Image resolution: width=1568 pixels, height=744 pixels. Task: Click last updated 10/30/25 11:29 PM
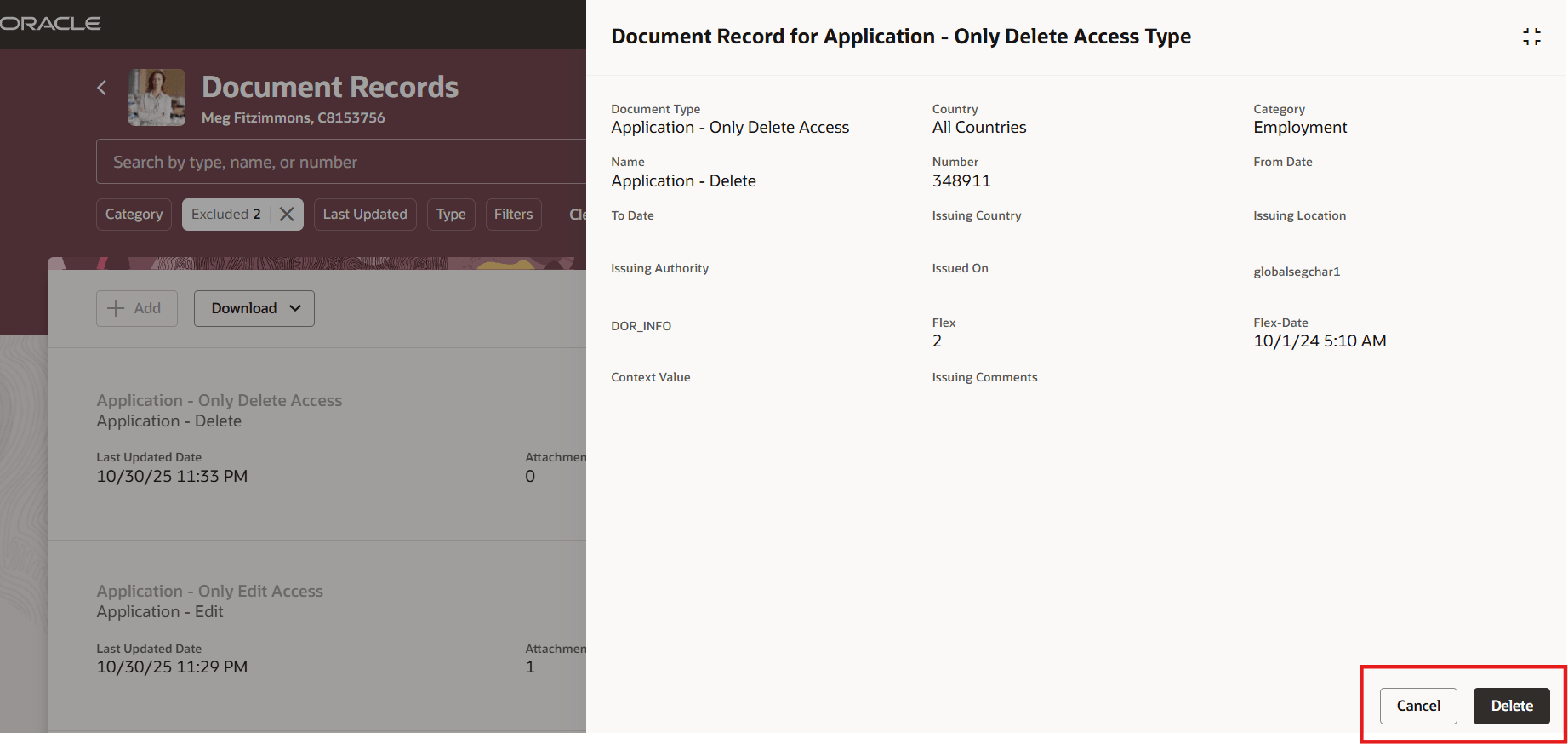172,667
